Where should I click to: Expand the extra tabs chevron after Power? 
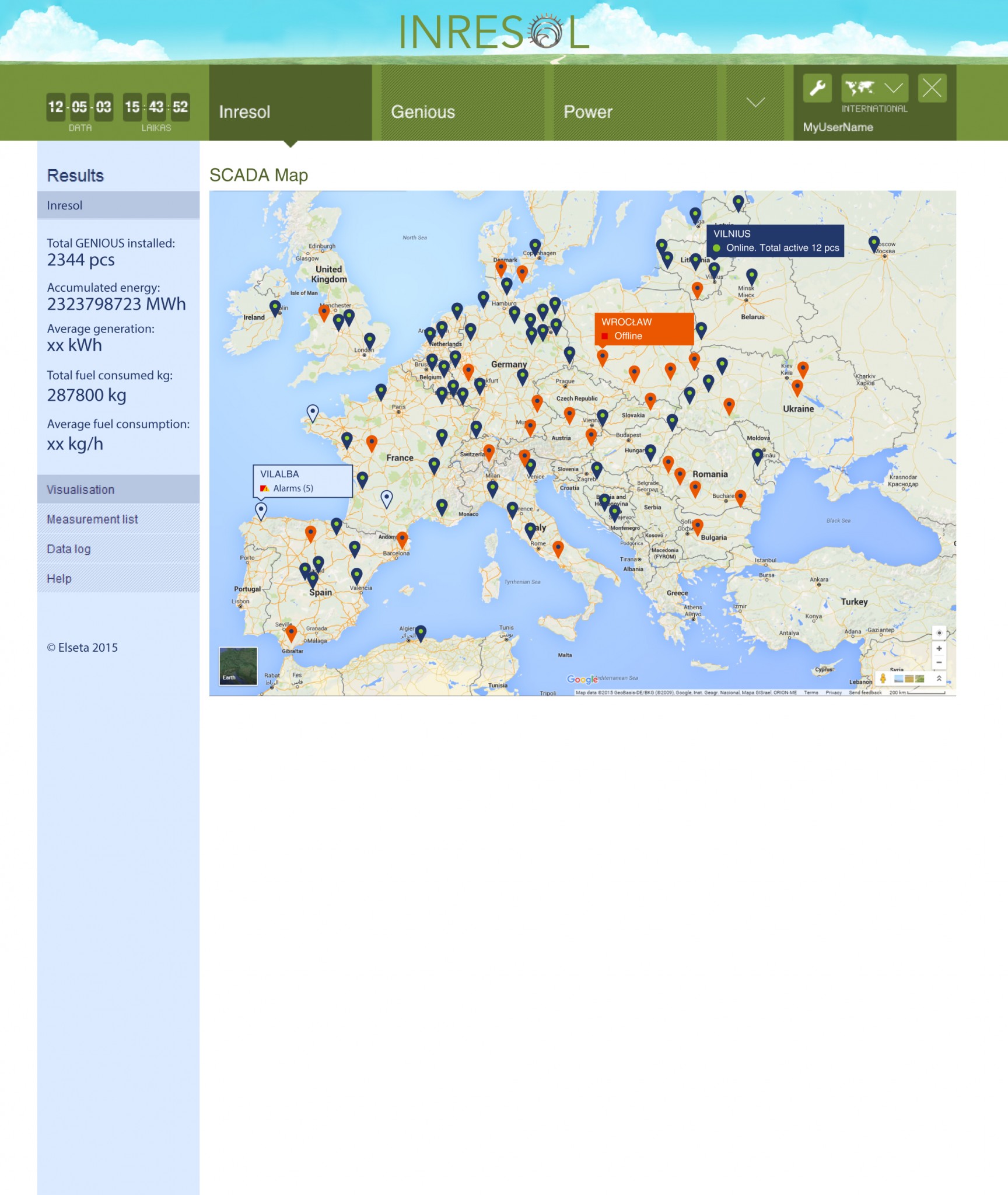755,103
